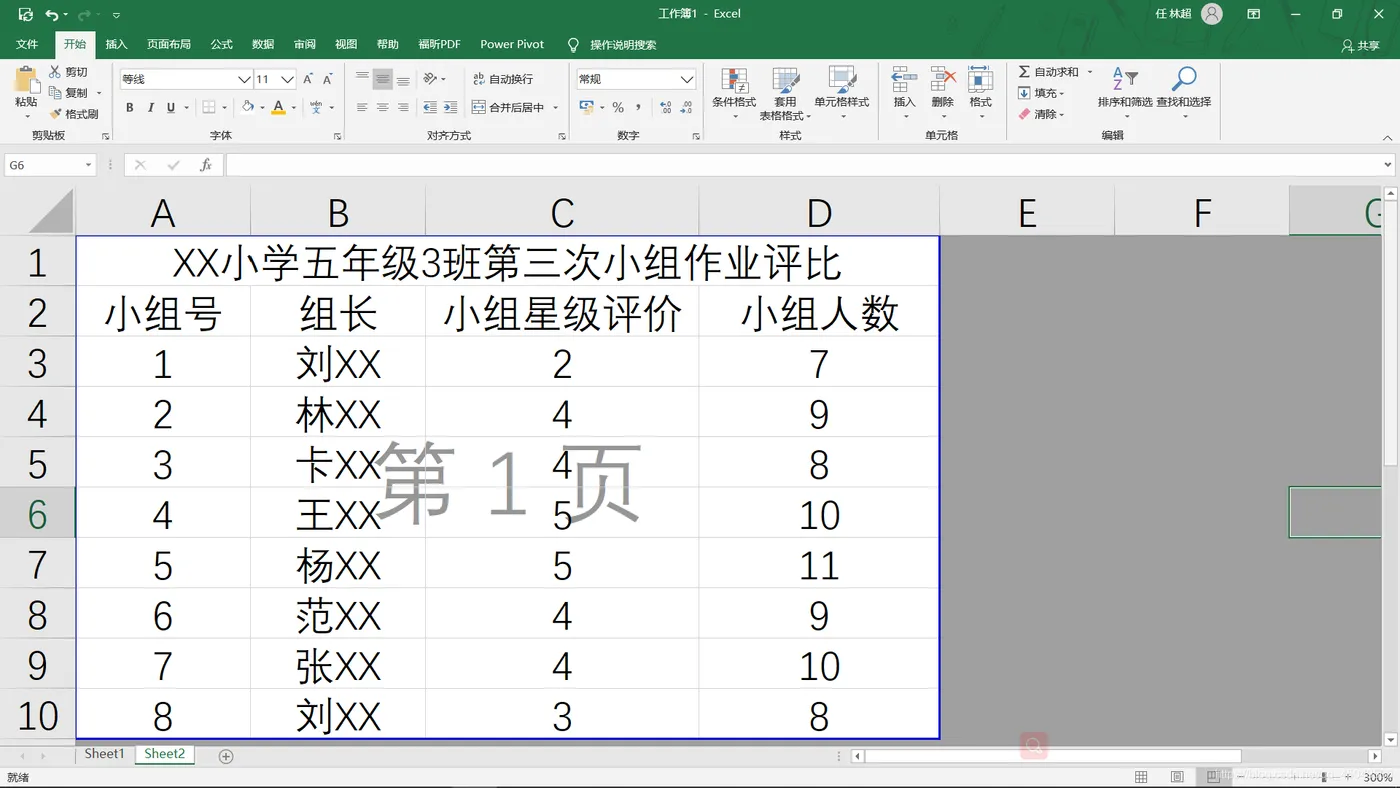Viewport: 1400px width, 788px height.
Task: Apply font color with the red A
Action: click(279, 108)
